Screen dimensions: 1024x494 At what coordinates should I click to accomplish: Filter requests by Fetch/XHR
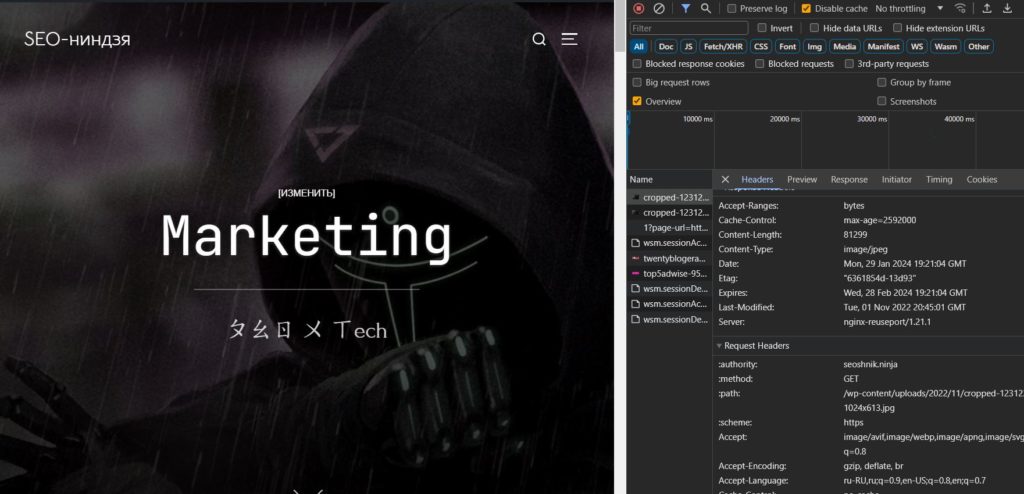[x=723, y=46]
